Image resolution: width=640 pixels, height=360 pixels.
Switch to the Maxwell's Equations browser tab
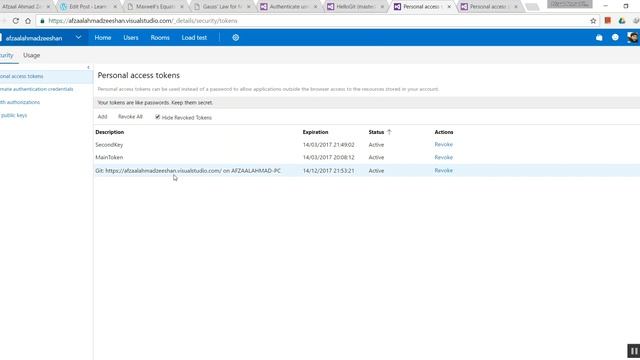(154, 7)
